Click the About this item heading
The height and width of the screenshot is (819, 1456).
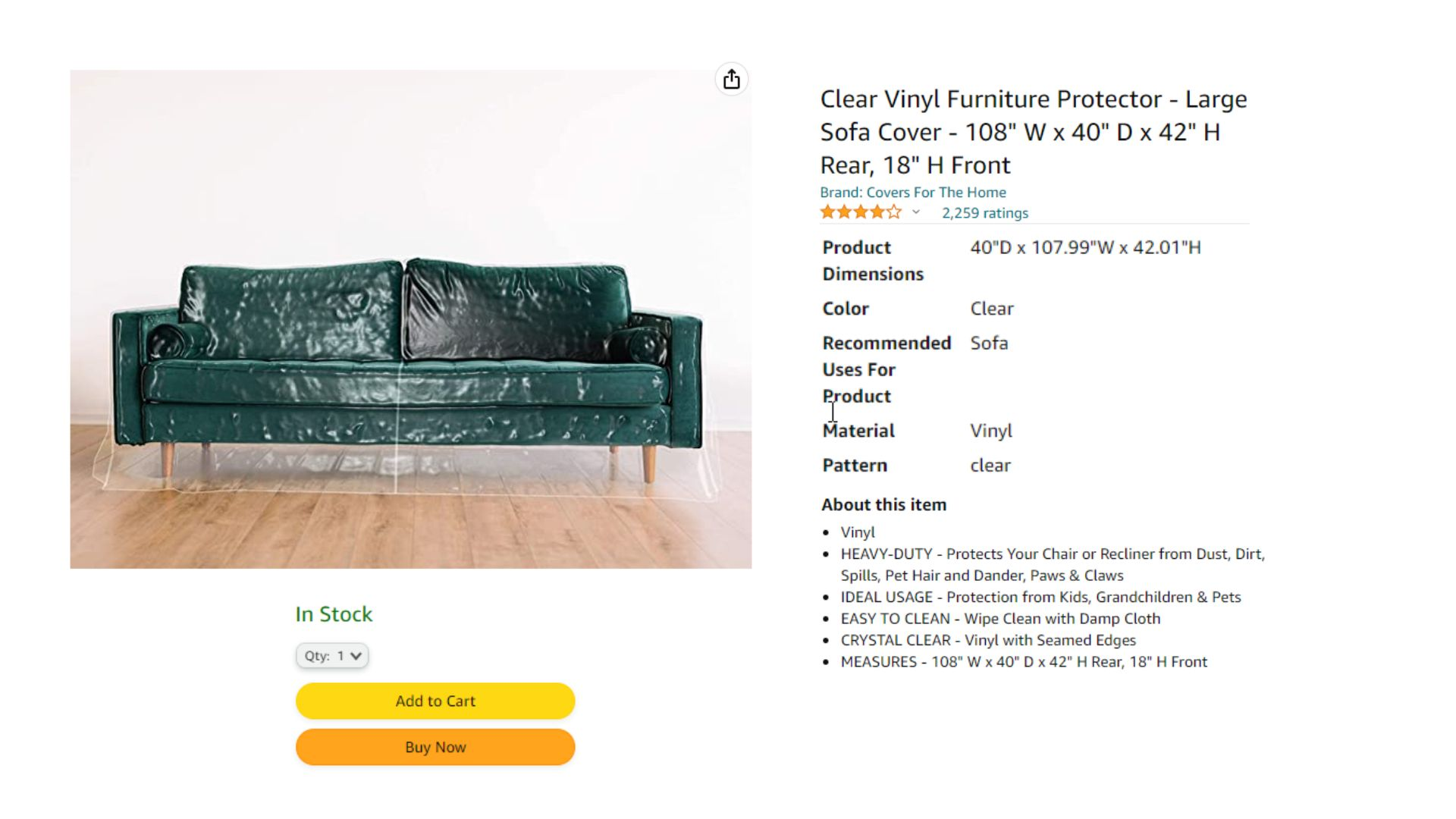(883, 505)
